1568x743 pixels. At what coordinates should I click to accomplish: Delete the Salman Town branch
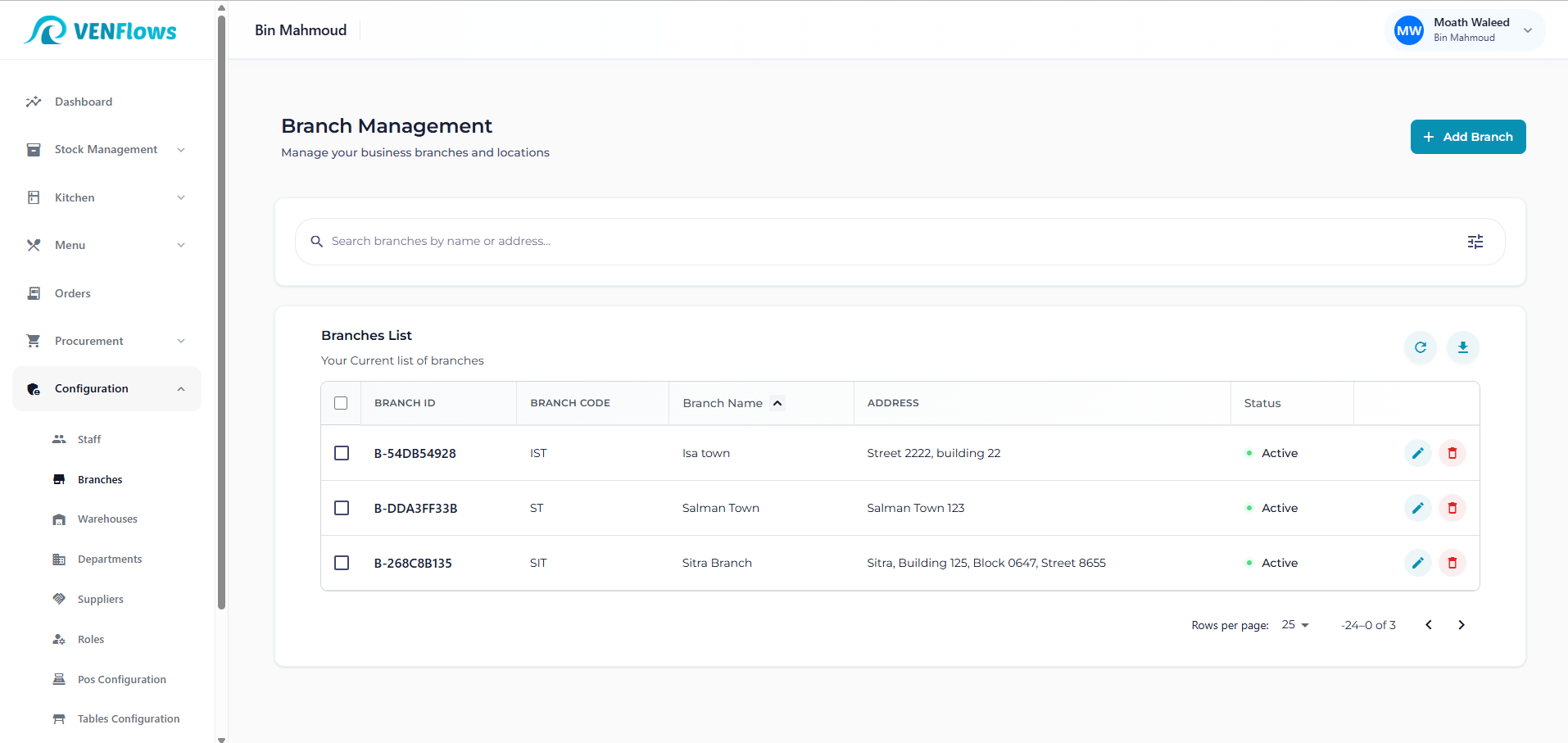click(x=1452, y=508)
